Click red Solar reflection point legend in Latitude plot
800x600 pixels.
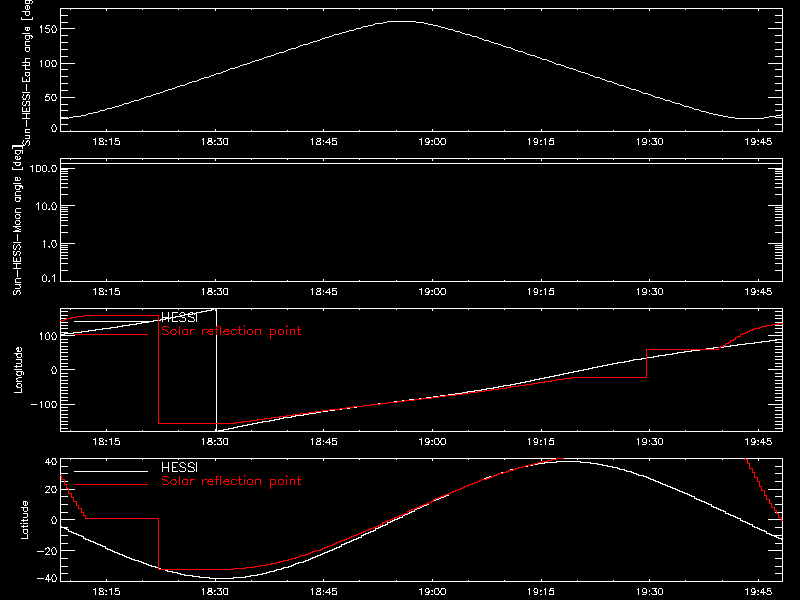[231, 481]
